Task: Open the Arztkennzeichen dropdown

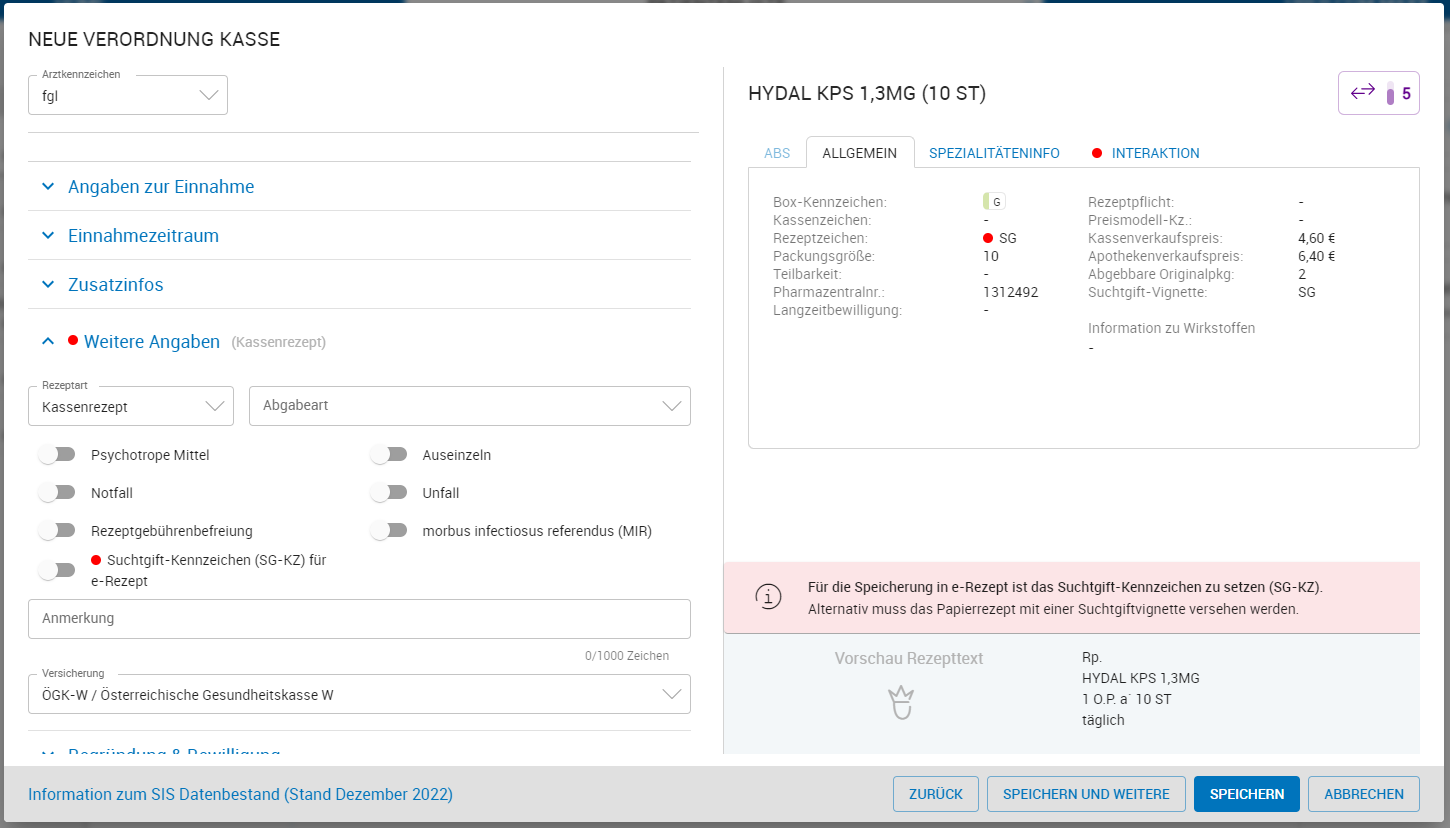Action: [x=128, y=95]
